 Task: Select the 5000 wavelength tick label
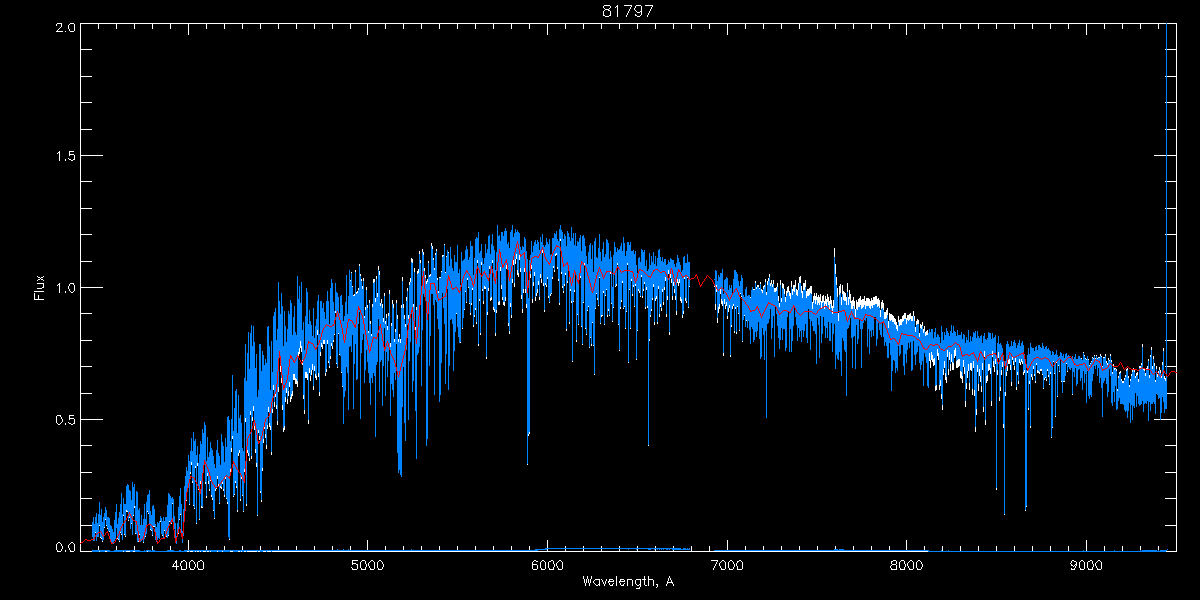[x=367, y=564]
